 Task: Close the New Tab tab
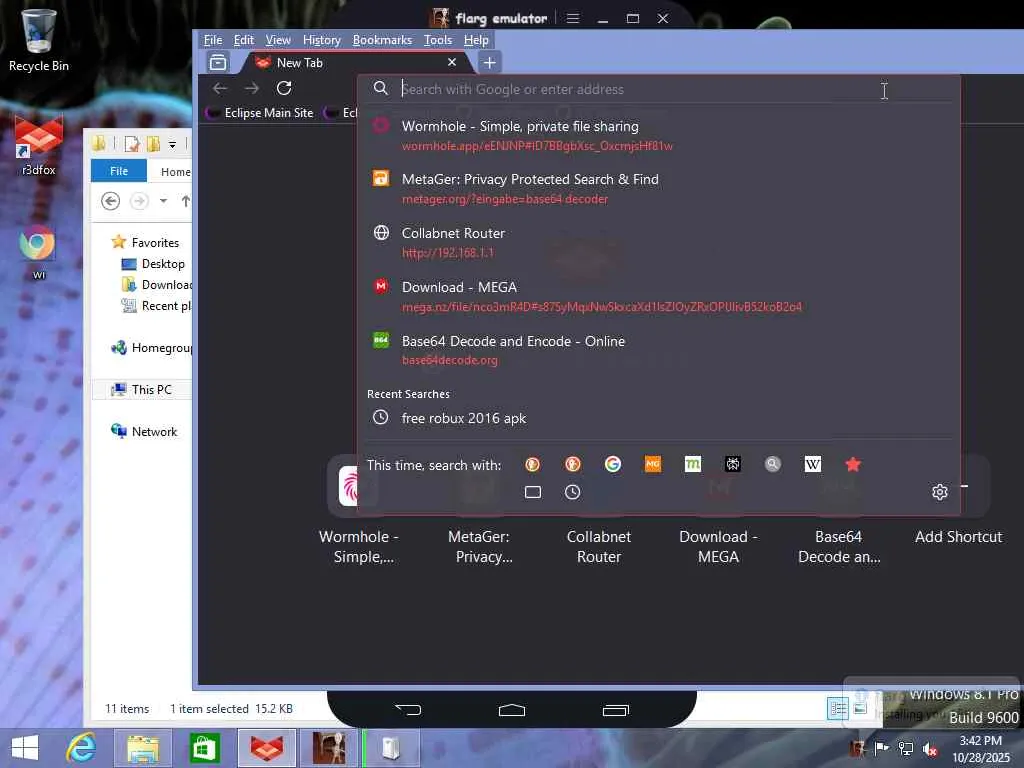[x=452, y=62]
